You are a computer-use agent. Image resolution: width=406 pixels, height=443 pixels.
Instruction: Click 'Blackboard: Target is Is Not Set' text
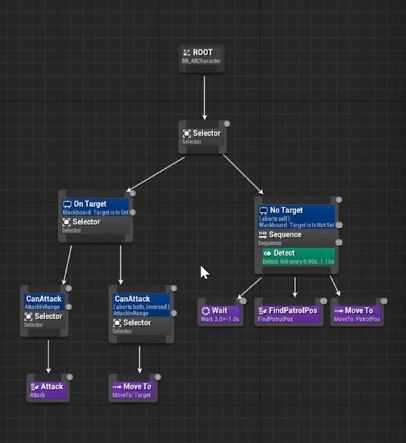tap(296, 225)
